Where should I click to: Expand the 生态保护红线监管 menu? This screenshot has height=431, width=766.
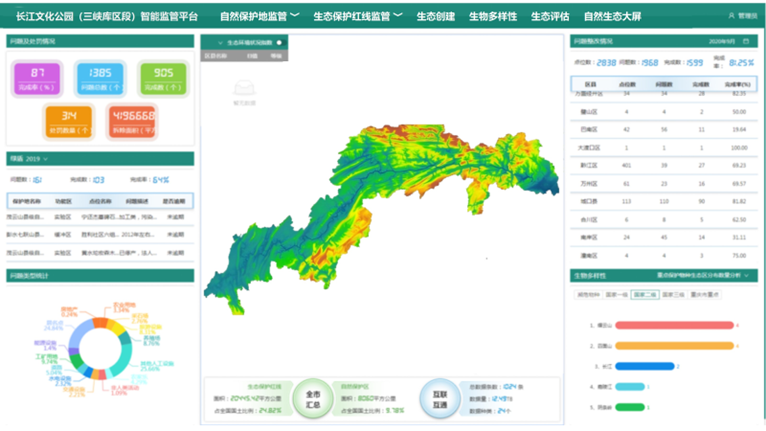coord(357,17)
